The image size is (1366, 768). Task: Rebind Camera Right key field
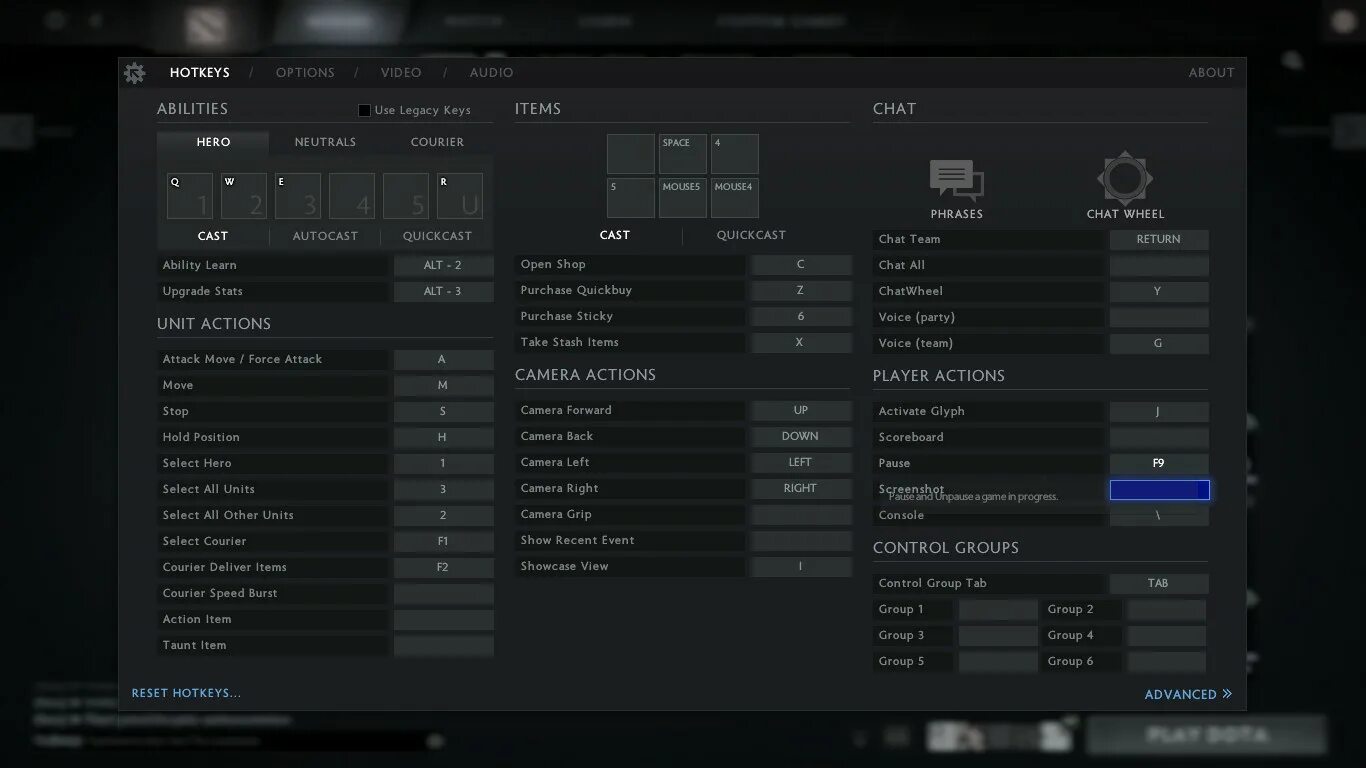coord(801,488)
